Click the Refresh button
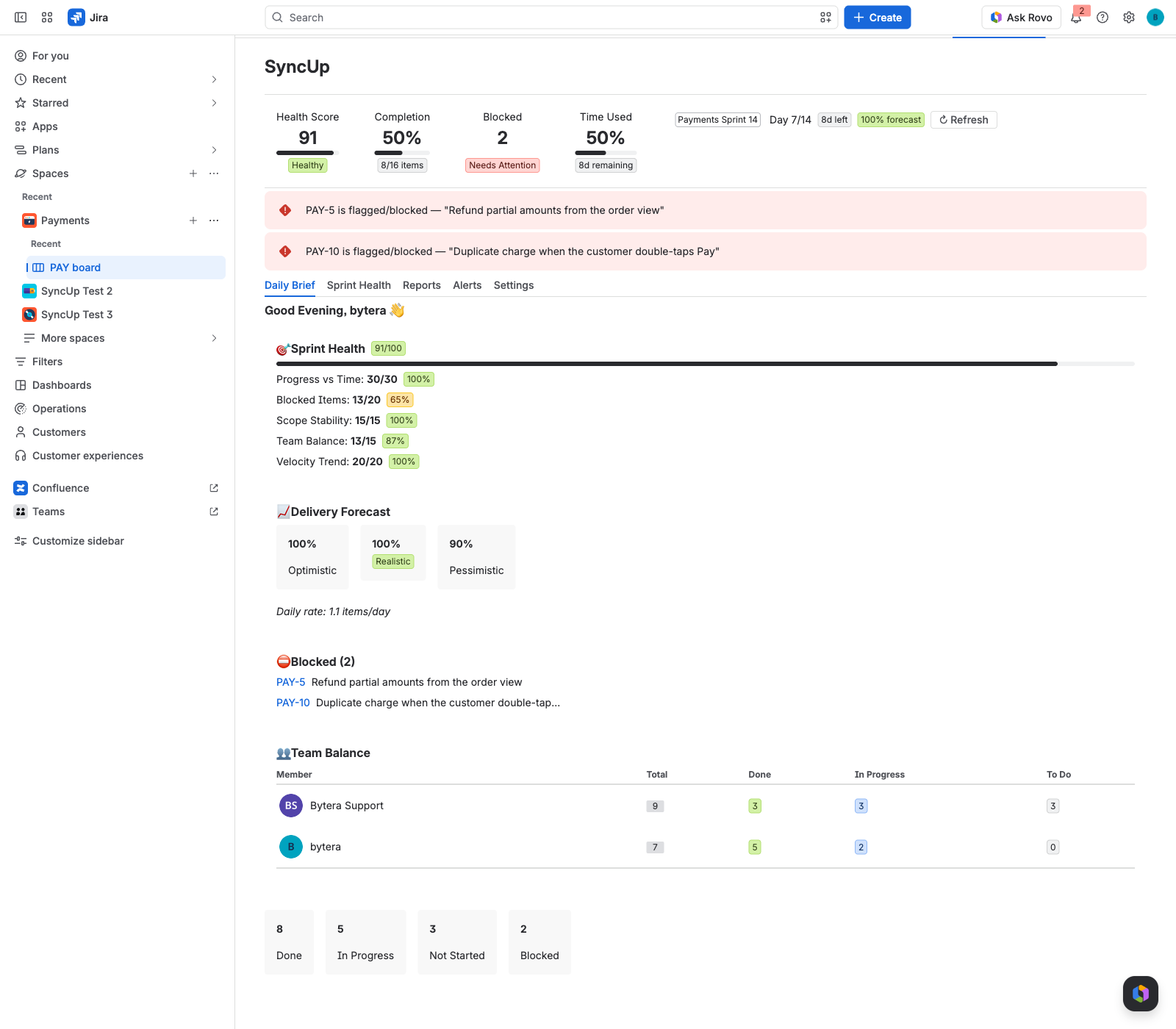The width and height of the screenshot is (1176, 1029). (964, 120)
